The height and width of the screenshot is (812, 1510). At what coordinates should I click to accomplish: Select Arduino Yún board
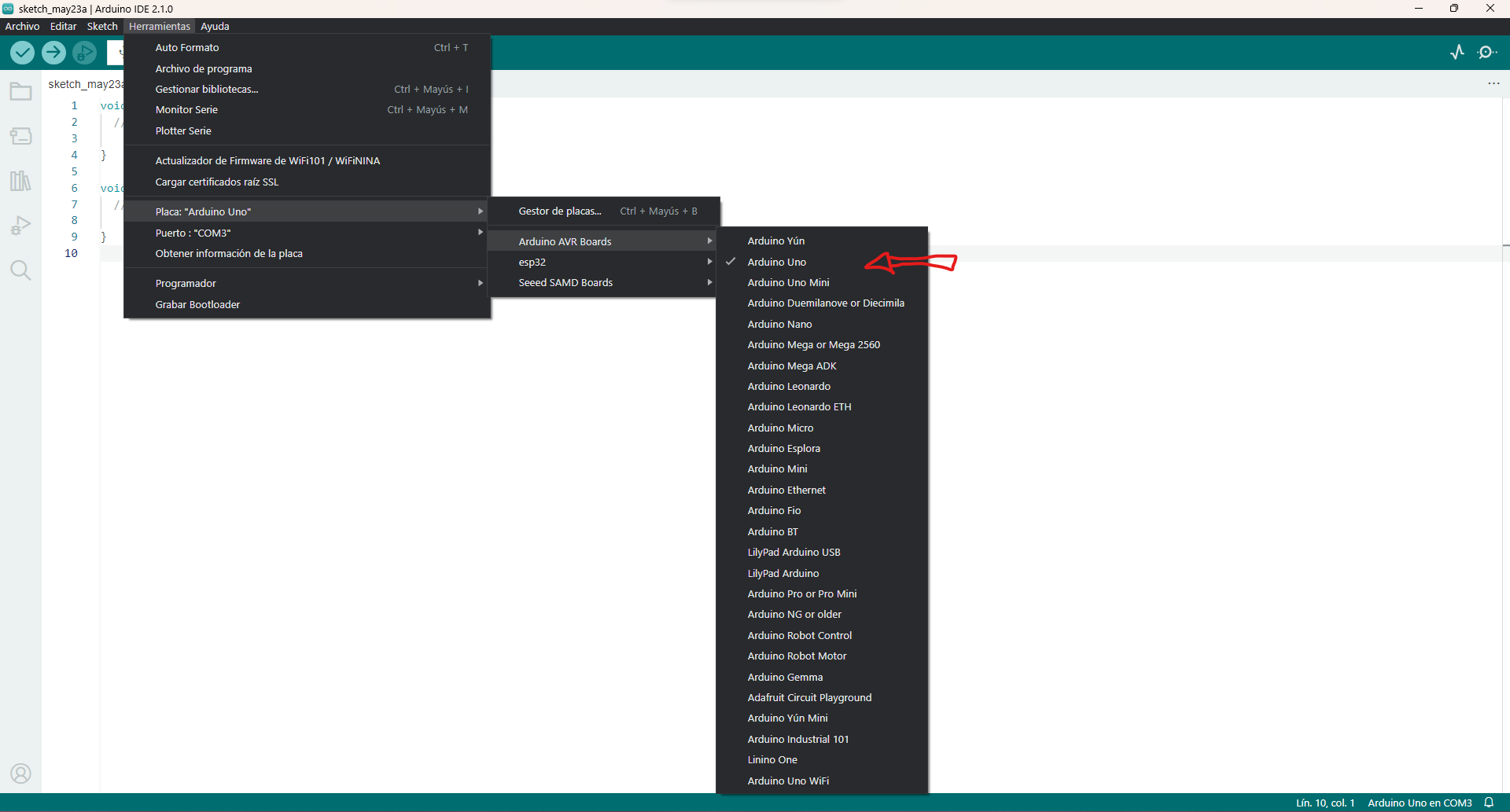tap(822, 241)
